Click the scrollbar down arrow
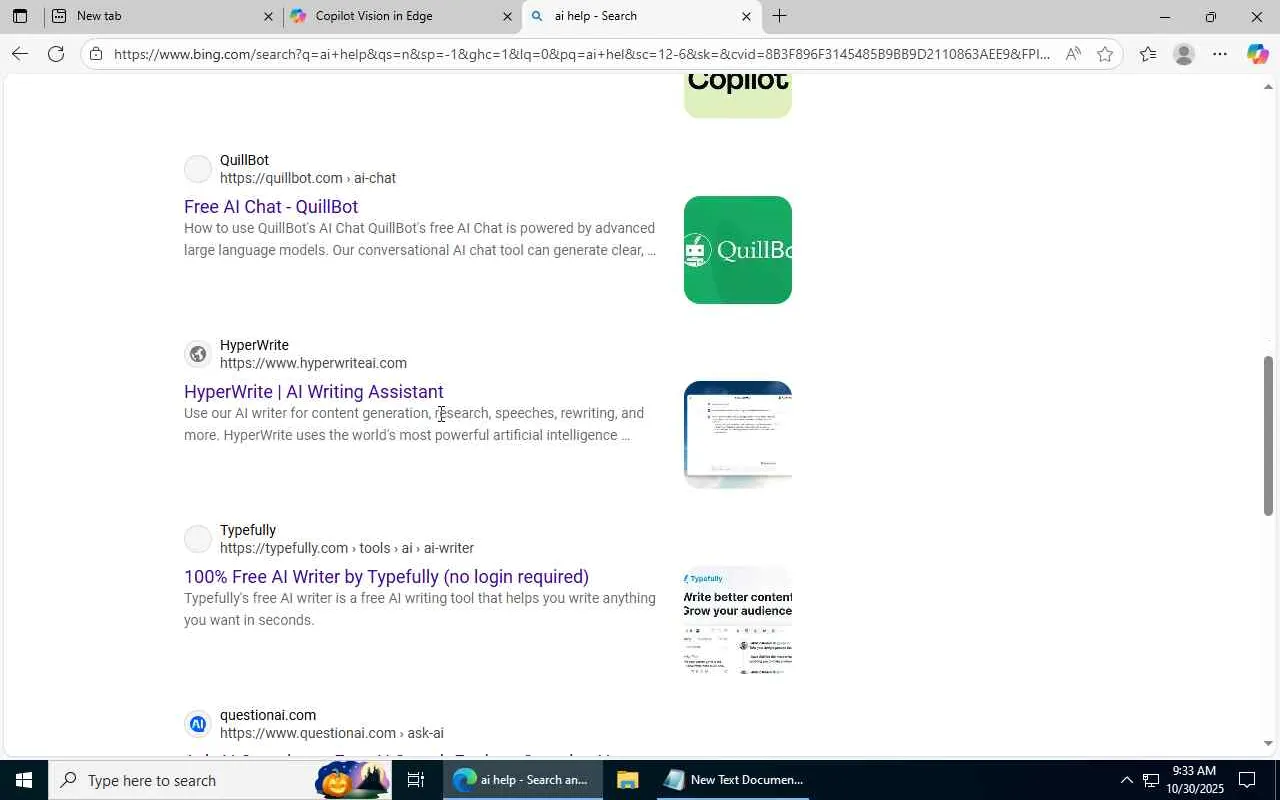 click(1269, 743)
